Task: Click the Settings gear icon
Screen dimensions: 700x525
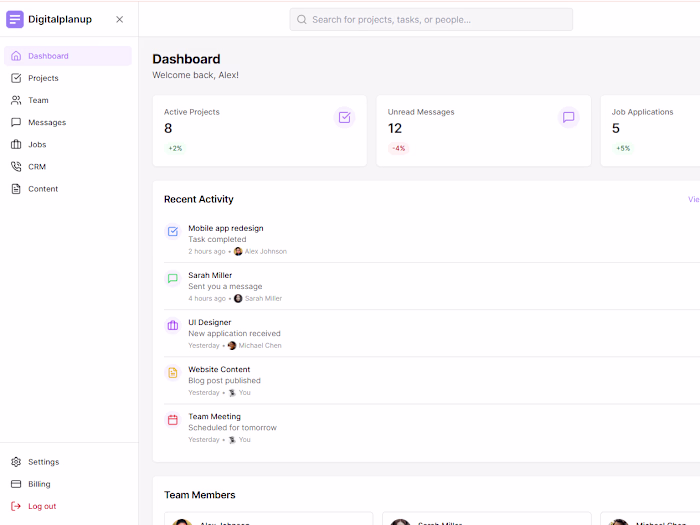Action: click(x=16, y=462)
